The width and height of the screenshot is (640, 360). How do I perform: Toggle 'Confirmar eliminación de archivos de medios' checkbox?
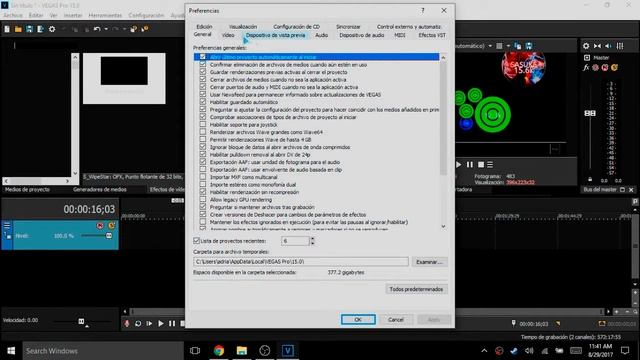click(203, 64)
